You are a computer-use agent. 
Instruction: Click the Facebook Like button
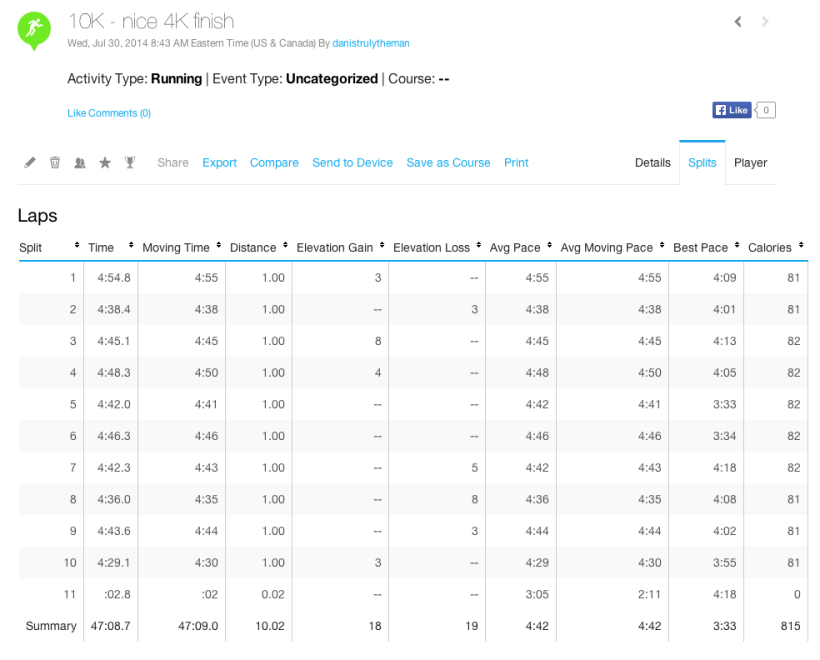pyautogui.click(x=731, y=110)
